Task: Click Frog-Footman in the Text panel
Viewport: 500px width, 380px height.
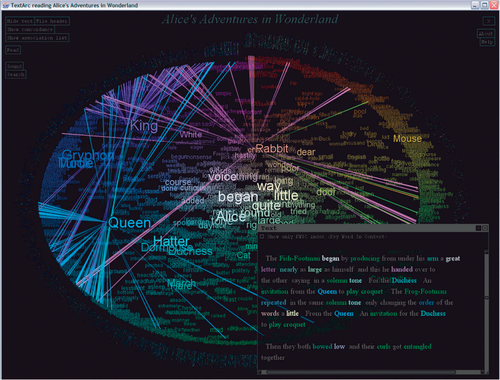Action: tap(425, 291)
